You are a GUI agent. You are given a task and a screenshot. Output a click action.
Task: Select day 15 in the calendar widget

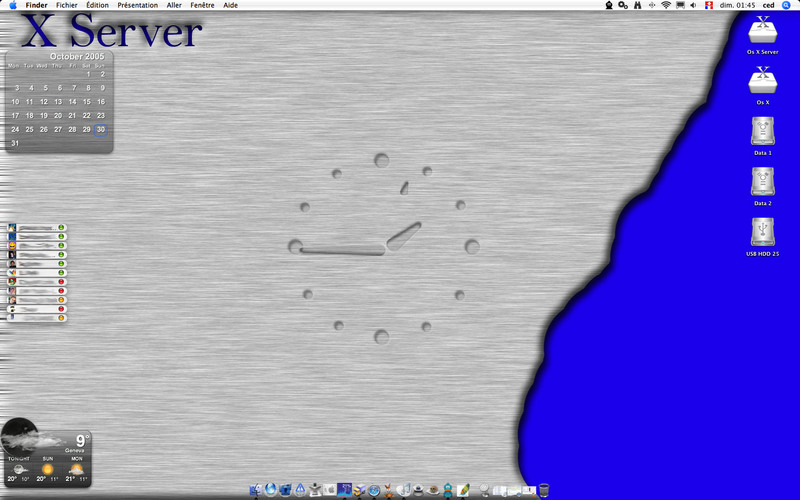[x=87, y=102]
